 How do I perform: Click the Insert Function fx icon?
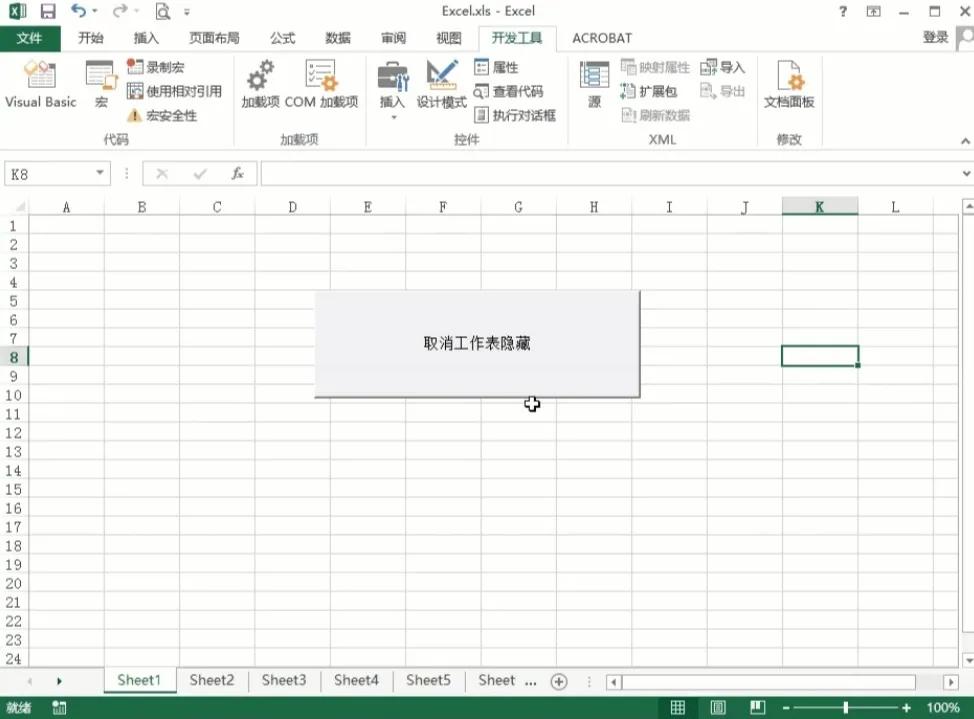[x=237, y=173]
